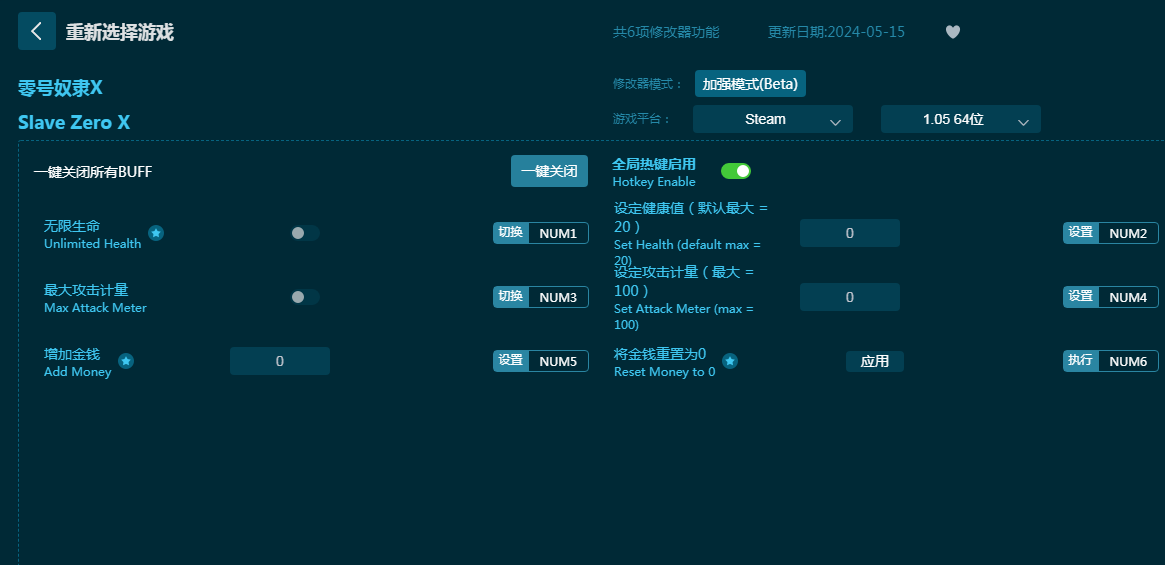Click the Unlimited Health label

click(93, 244)
